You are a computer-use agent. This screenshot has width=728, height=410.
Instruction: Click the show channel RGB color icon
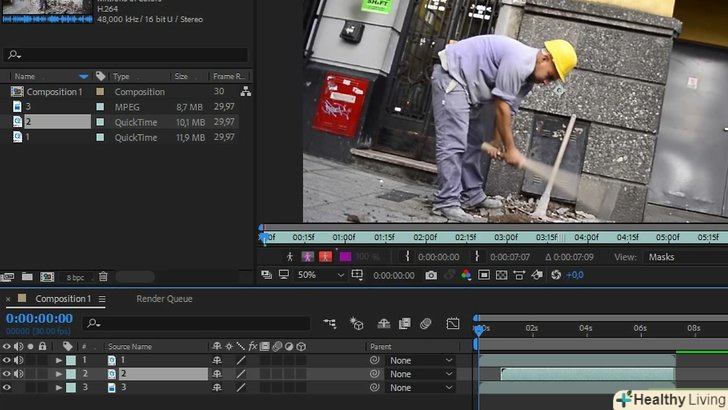tap(465, 275)
